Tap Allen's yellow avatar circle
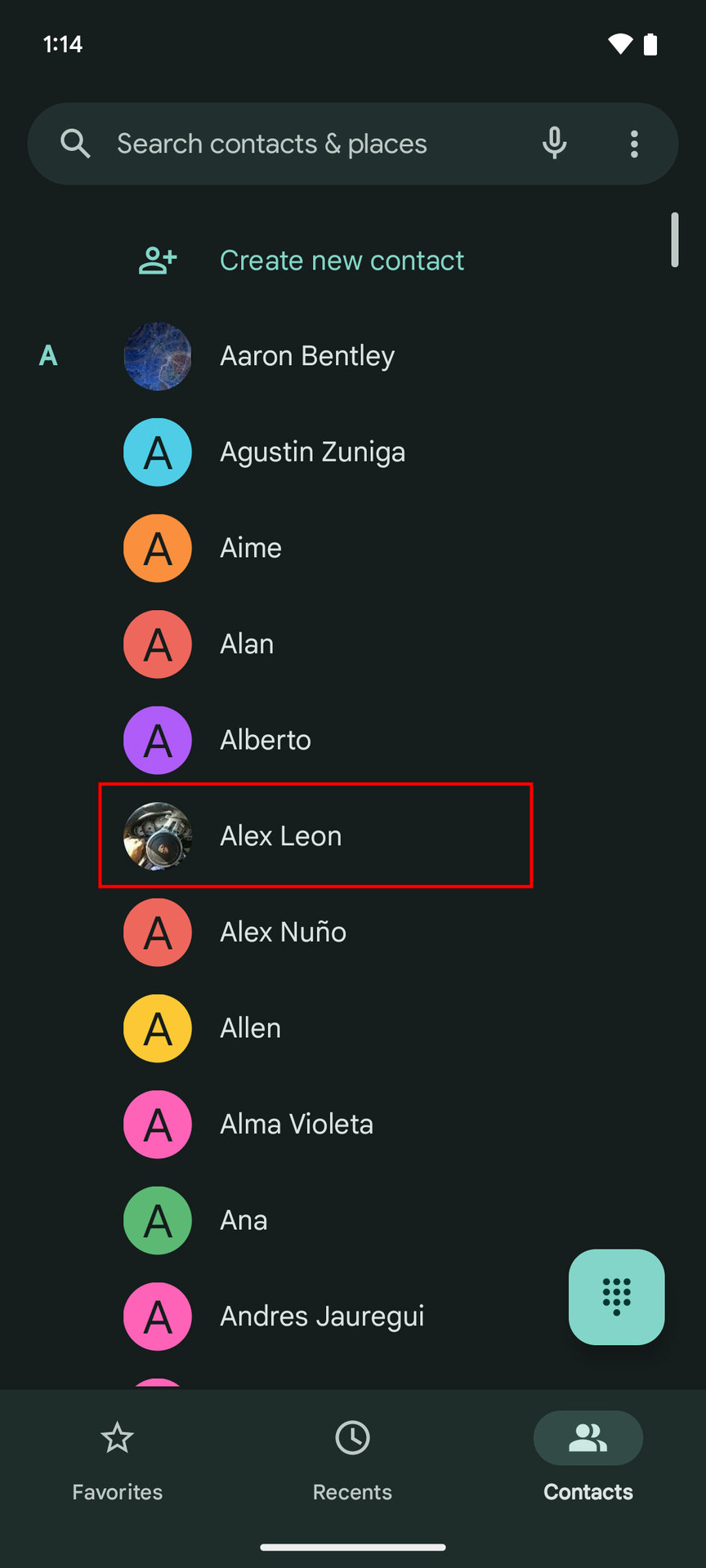706x1568 pixels. (x=158, y=1028)
